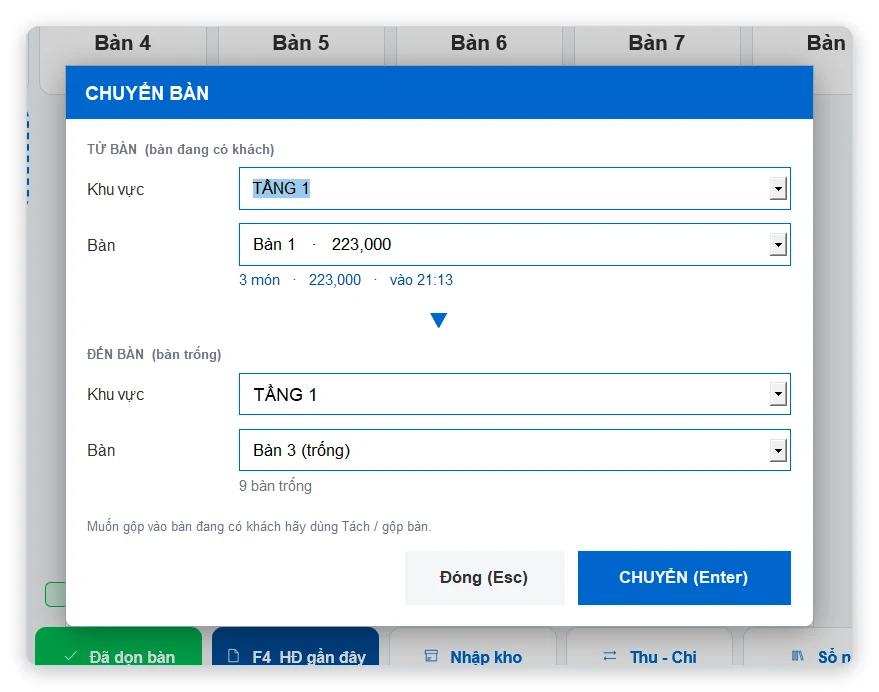Select the Bàn 6 table card
The height and width of the screenshot is (692, 879).
click(479, 45)
